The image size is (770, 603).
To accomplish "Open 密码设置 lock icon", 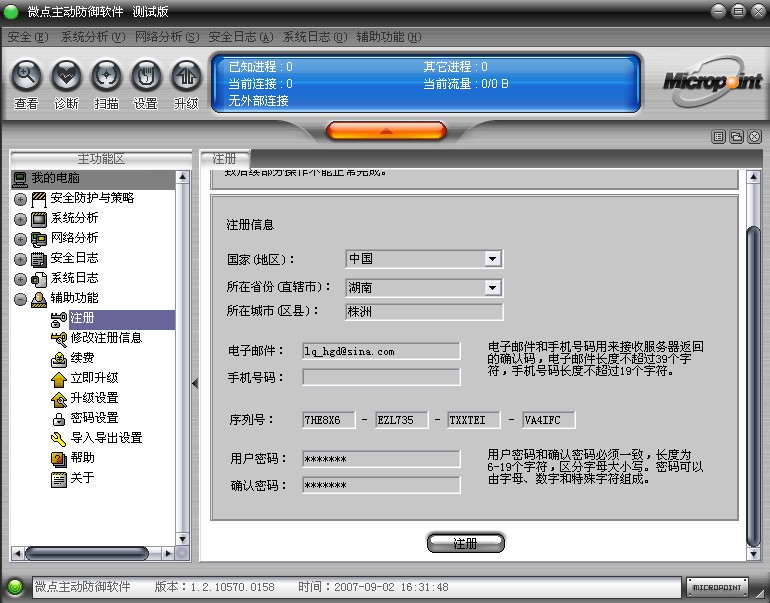I will point(59,419).
